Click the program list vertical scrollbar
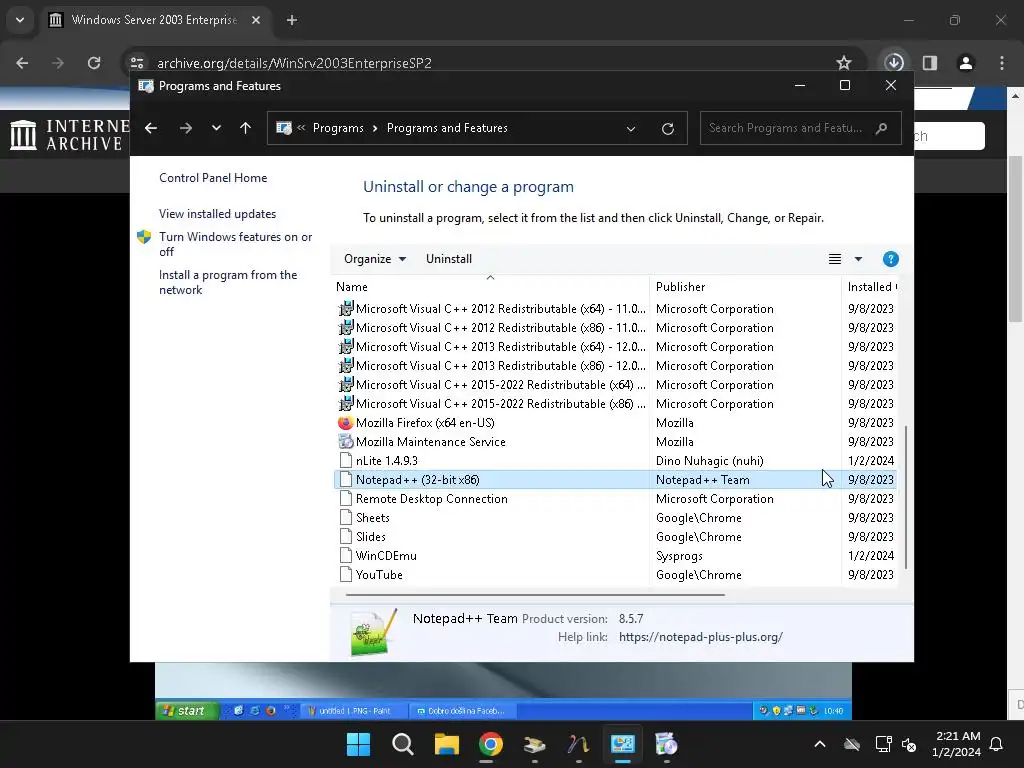The width and height of the screenshot is (1024, 768). pyautogui.click(x=906, y=496)
